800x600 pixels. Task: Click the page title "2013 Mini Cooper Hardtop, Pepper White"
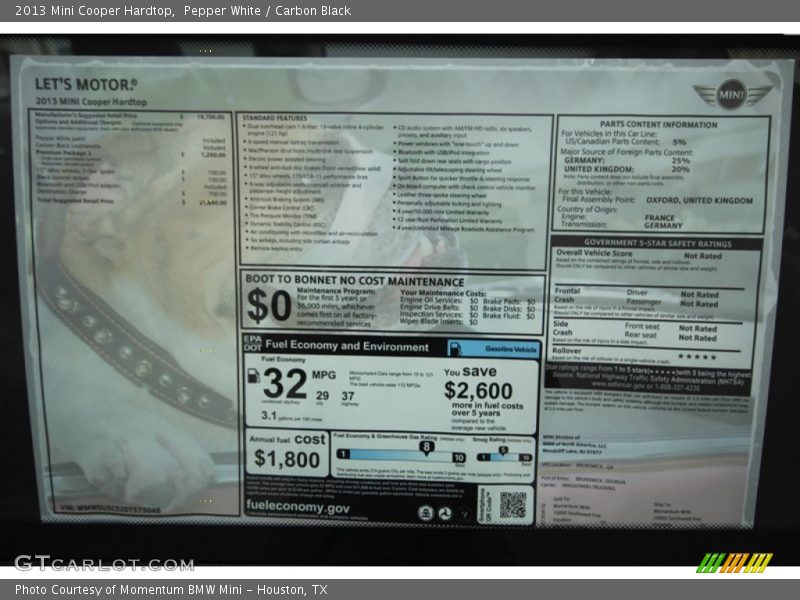(x=138, y=11)
